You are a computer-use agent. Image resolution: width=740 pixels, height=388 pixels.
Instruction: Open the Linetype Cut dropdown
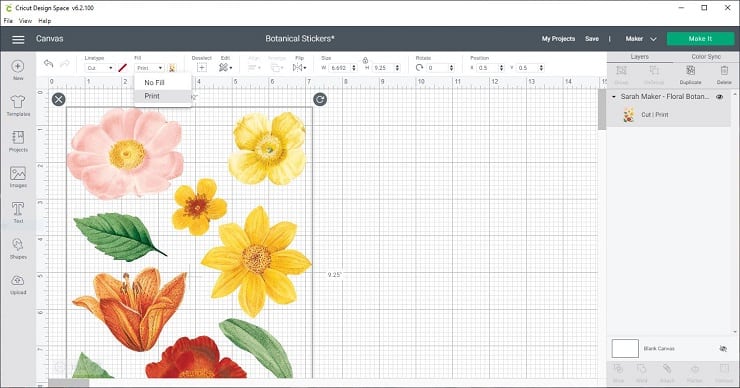pyautogui.click(x=100, y=68)
